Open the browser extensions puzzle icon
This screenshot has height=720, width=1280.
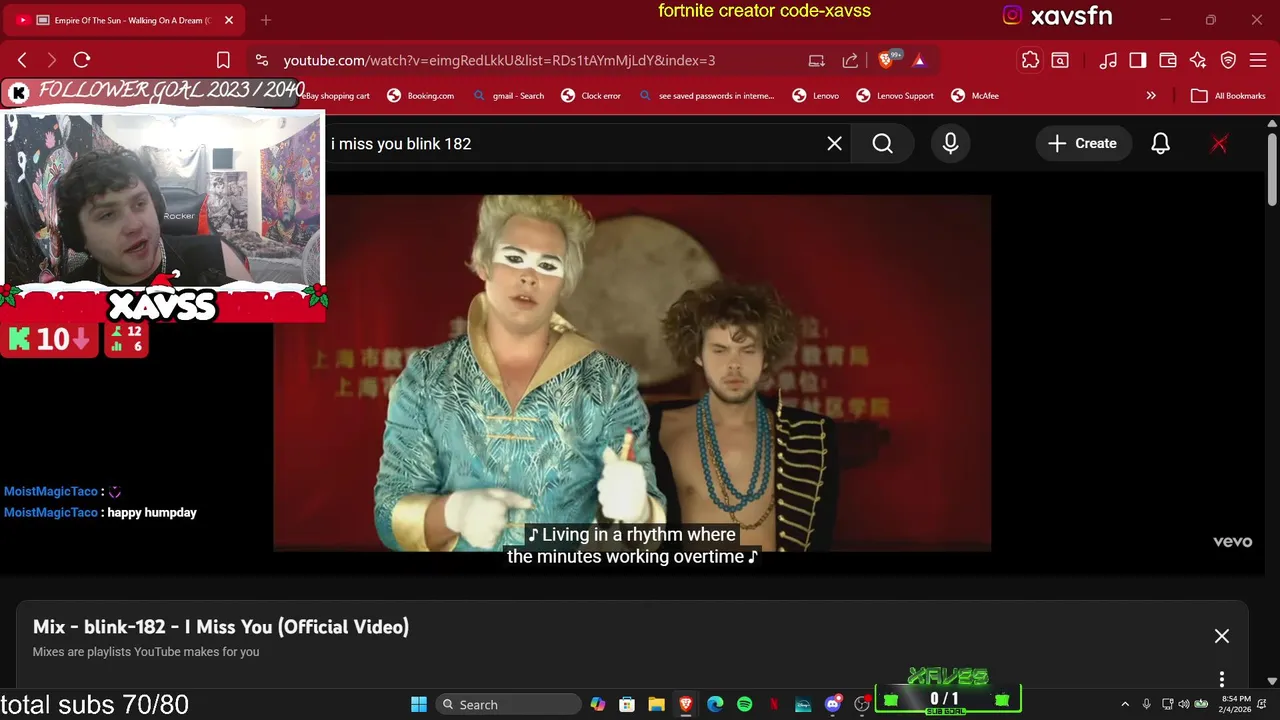click(1030, 60)
